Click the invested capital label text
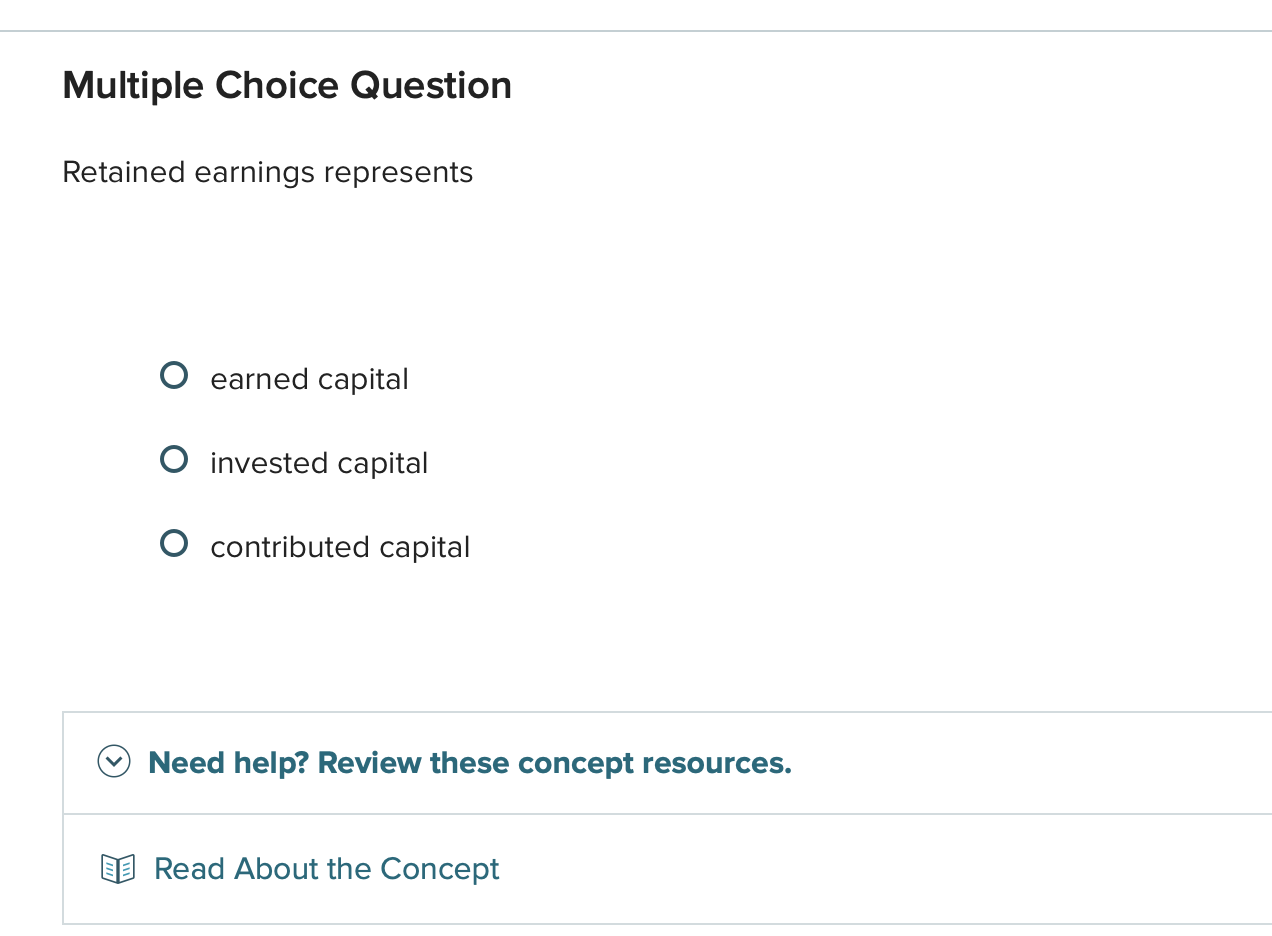Viewport: 1272px width, 936px height. pyautogui.click(x=319, y=463)
